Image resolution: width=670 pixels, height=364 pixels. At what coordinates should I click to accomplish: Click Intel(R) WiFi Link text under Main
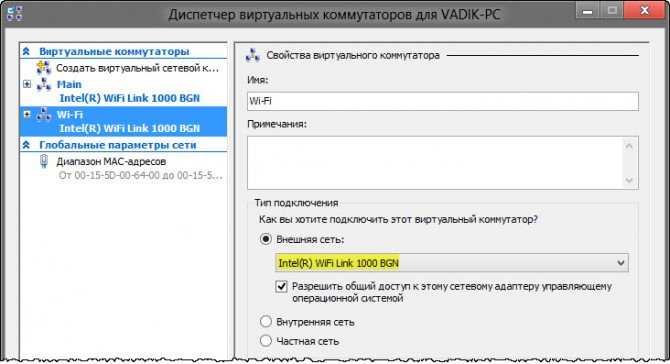coord(129,98)
